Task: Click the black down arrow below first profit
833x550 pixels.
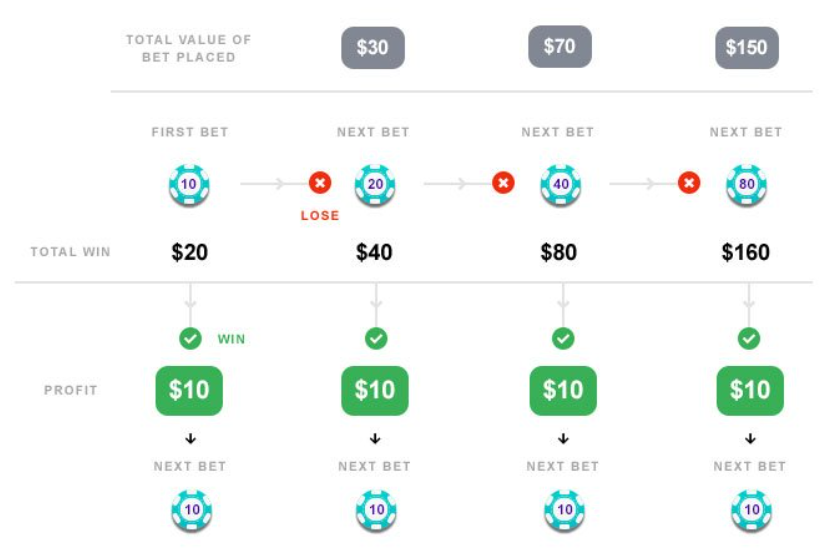Action: (191, 439)
